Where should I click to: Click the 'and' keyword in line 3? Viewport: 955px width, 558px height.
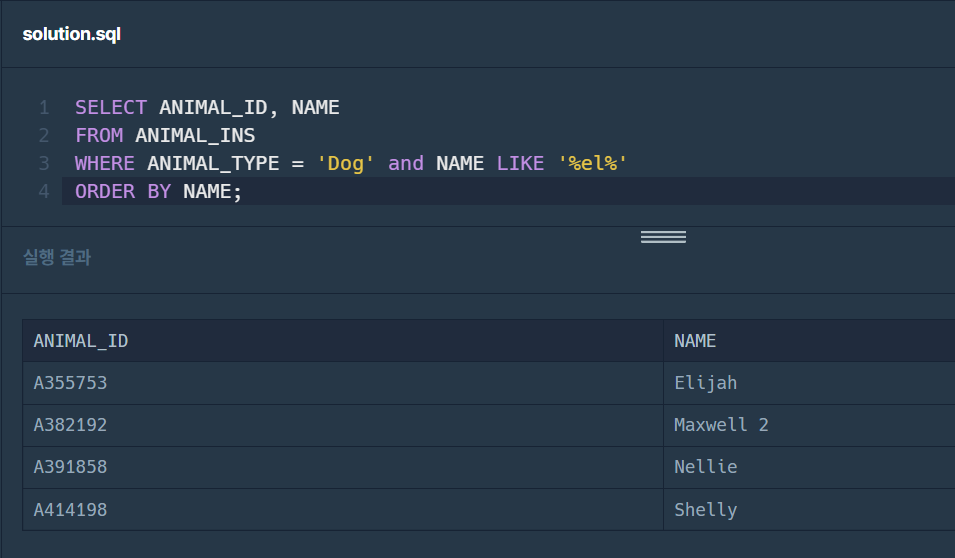pyautogui.click(x=406, y=163)
